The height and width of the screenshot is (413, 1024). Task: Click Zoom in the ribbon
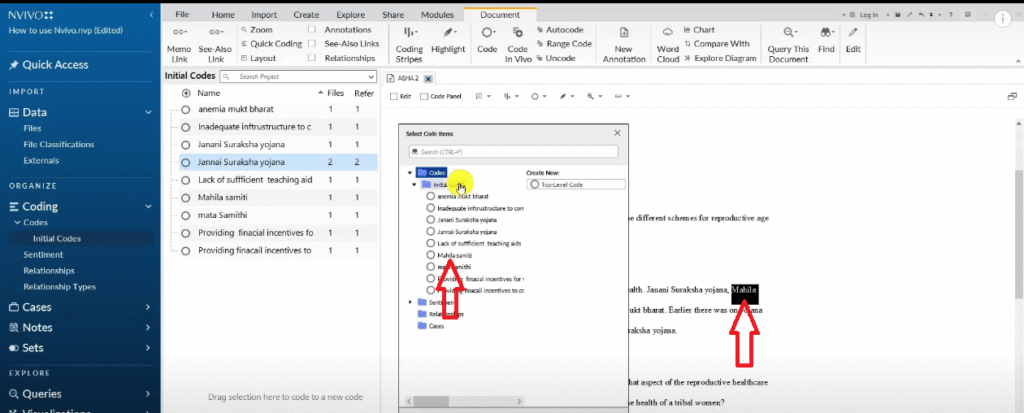(257, 30)
